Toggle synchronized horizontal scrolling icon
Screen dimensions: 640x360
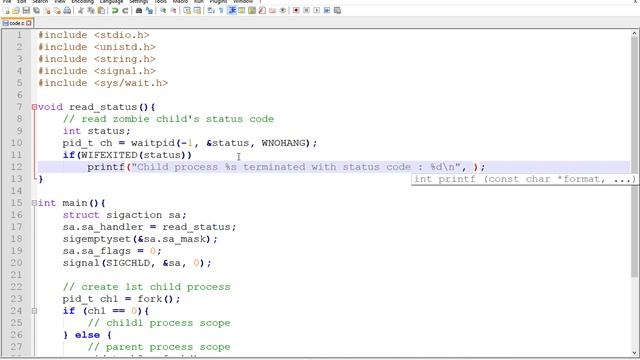click(x=197, y=10)
